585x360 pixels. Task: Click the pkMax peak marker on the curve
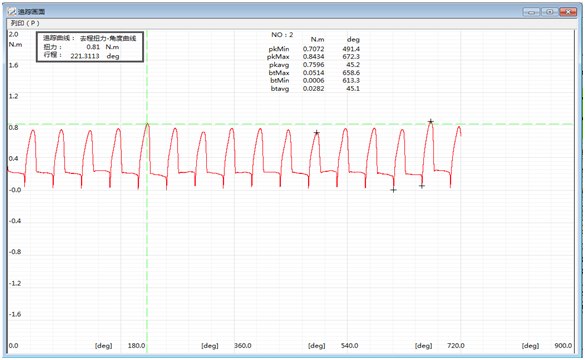431,122
